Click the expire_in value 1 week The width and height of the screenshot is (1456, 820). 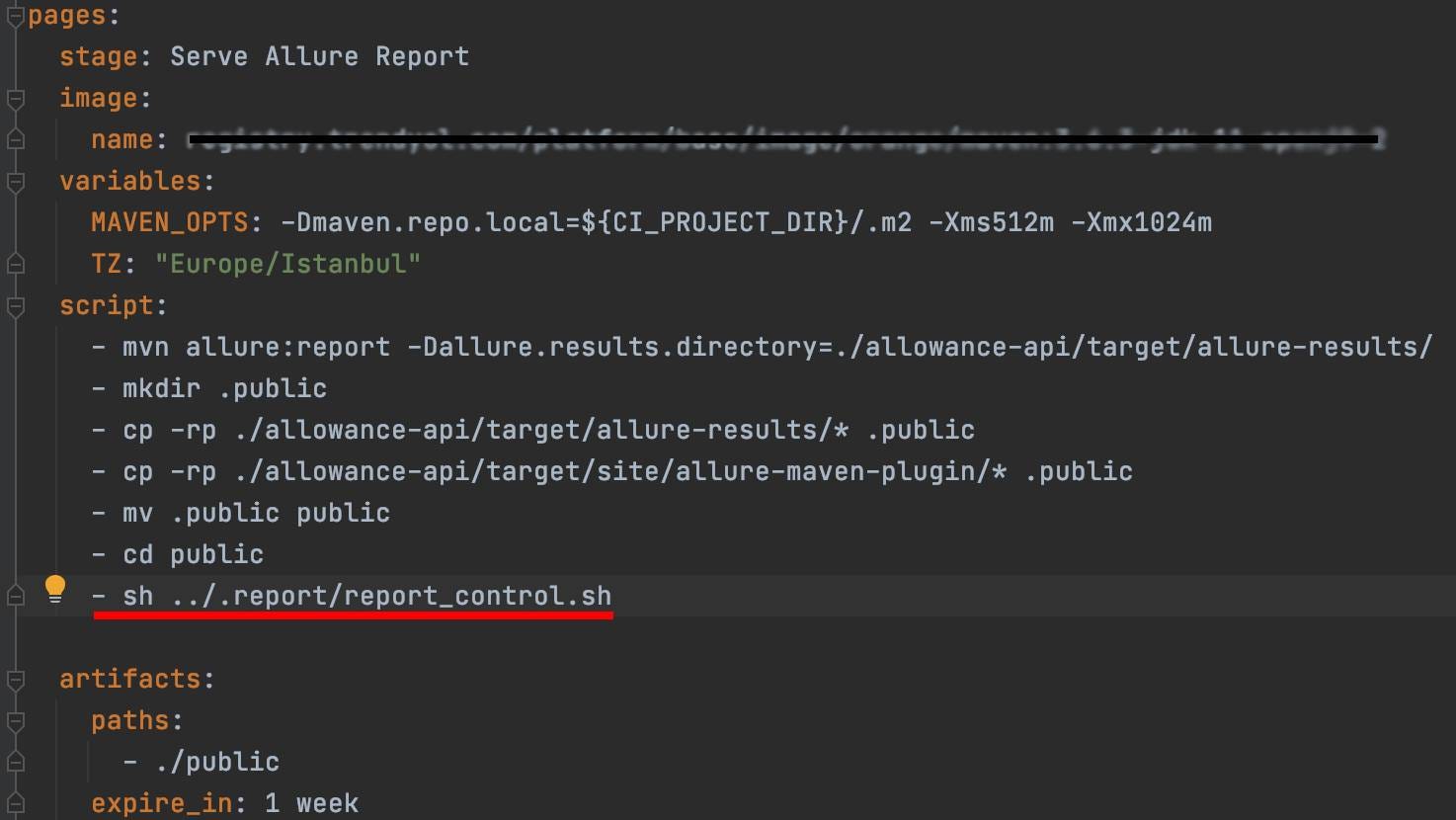[x=311, y=803]
